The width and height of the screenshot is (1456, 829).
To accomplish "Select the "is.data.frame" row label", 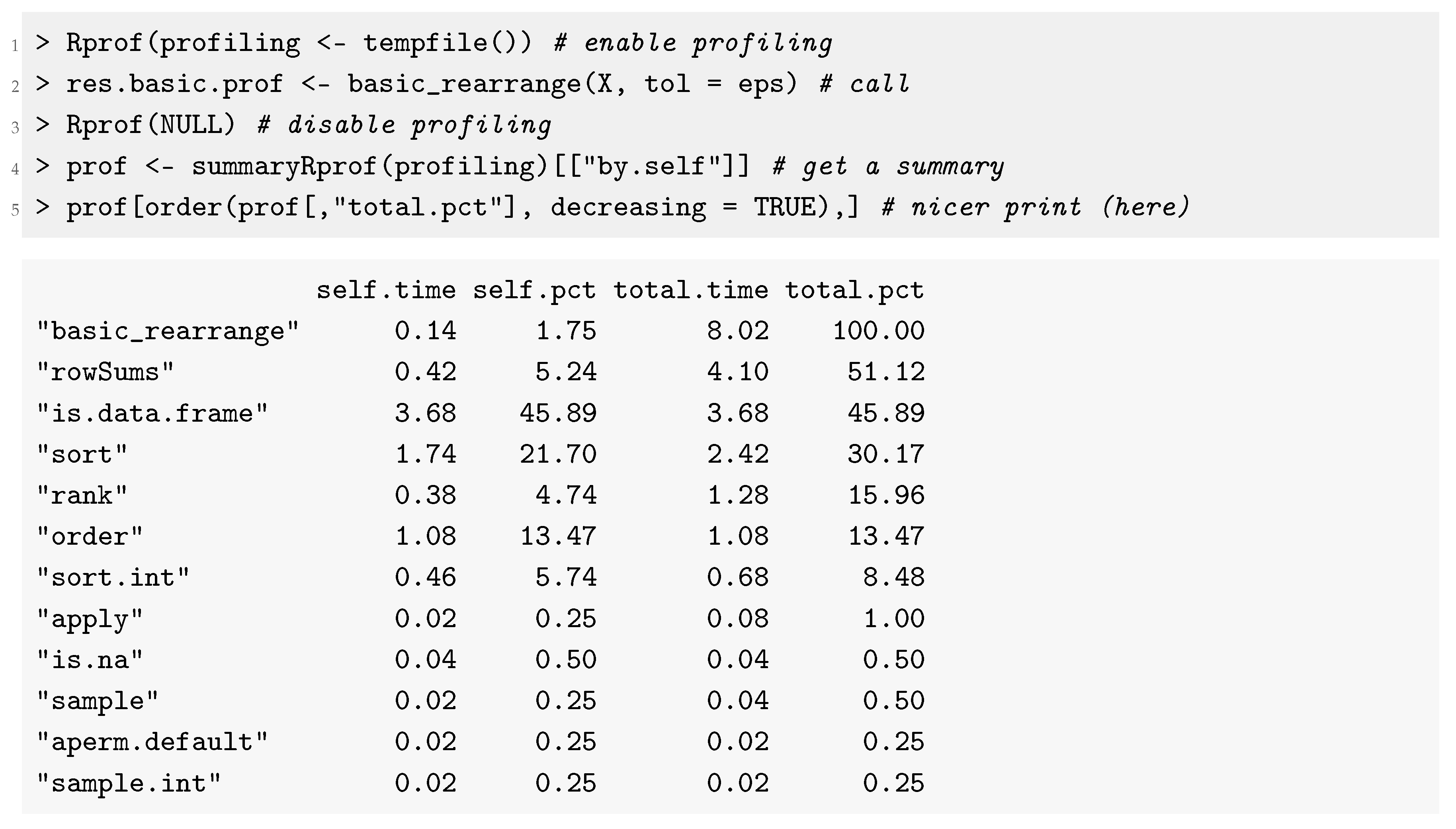I will coord(152,413).
